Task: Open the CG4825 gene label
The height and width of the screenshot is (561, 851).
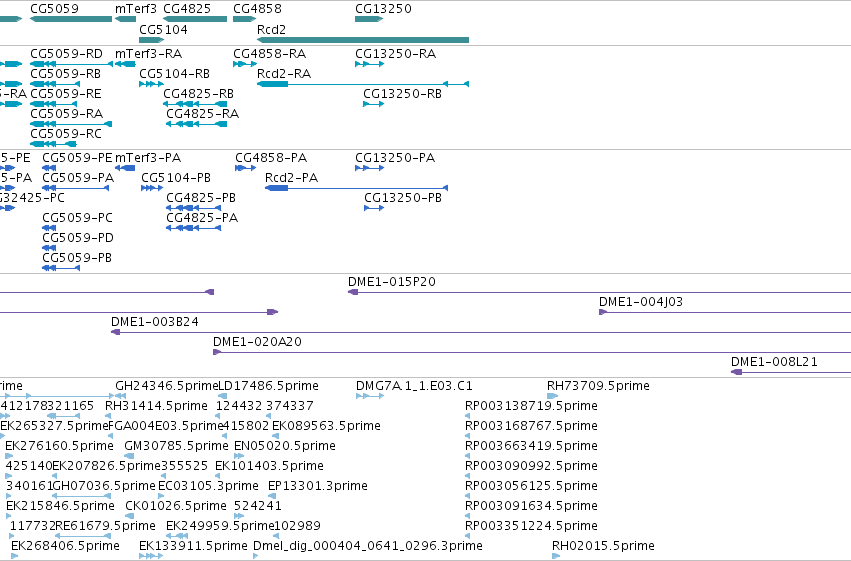Action: coord(187,9)
